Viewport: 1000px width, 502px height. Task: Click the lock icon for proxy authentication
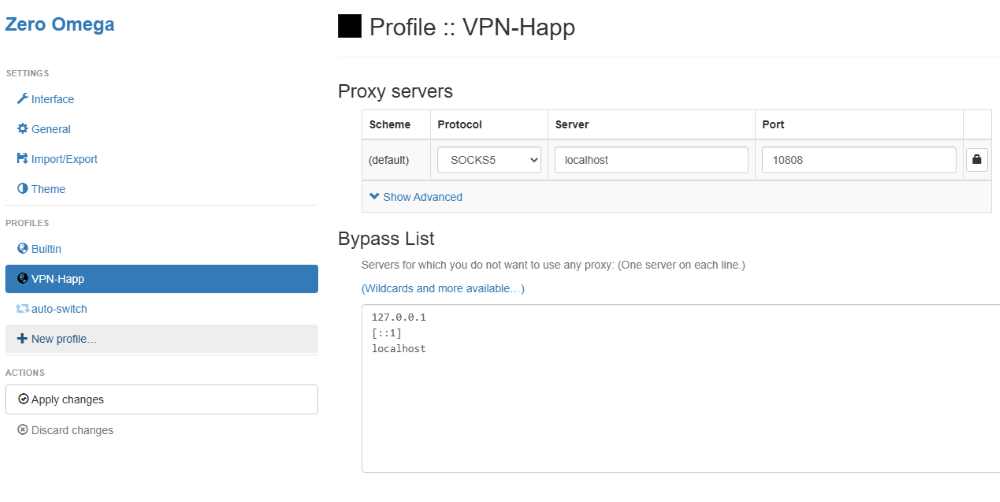pyautogui.click(x=977, y=160)
